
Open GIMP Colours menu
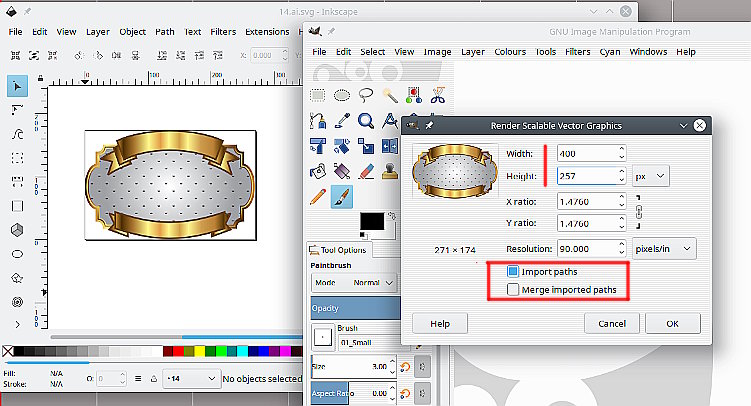pos(510,52)
